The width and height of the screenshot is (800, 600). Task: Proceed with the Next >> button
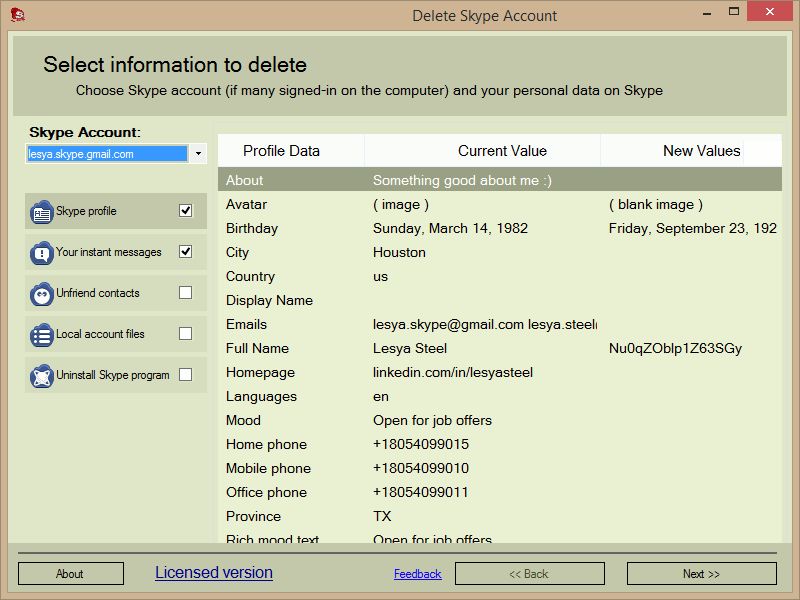[702, 574]
